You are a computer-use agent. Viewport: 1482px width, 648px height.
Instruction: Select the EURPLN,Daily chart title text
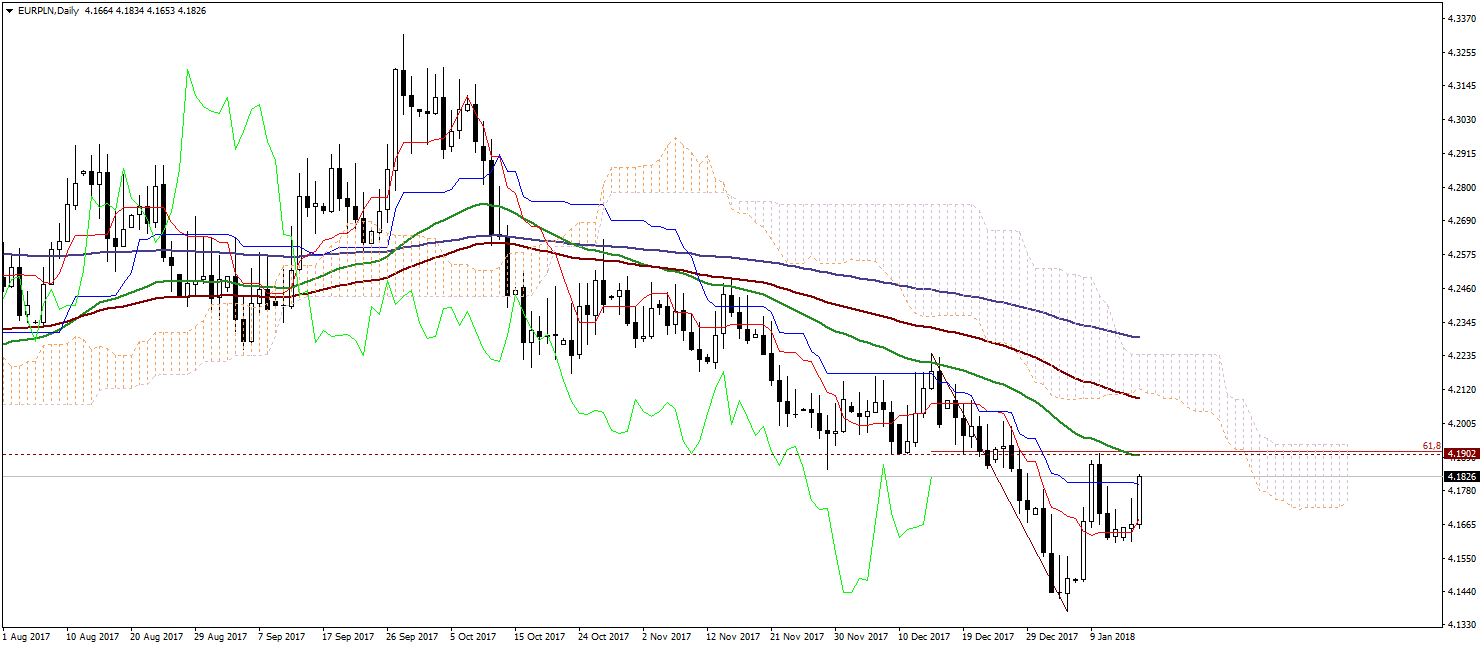pos(50,11)
